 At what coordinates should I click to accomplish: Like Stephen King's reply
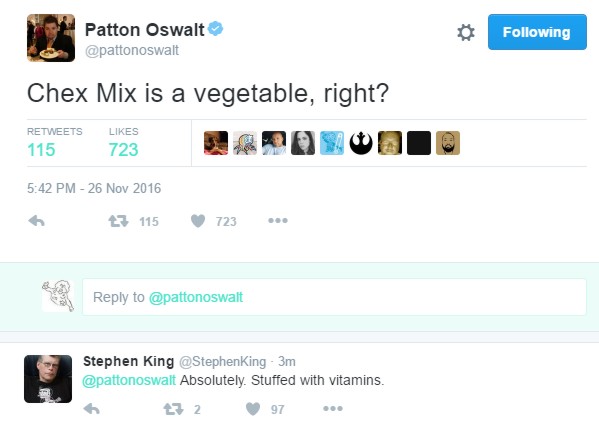point(253,409)
